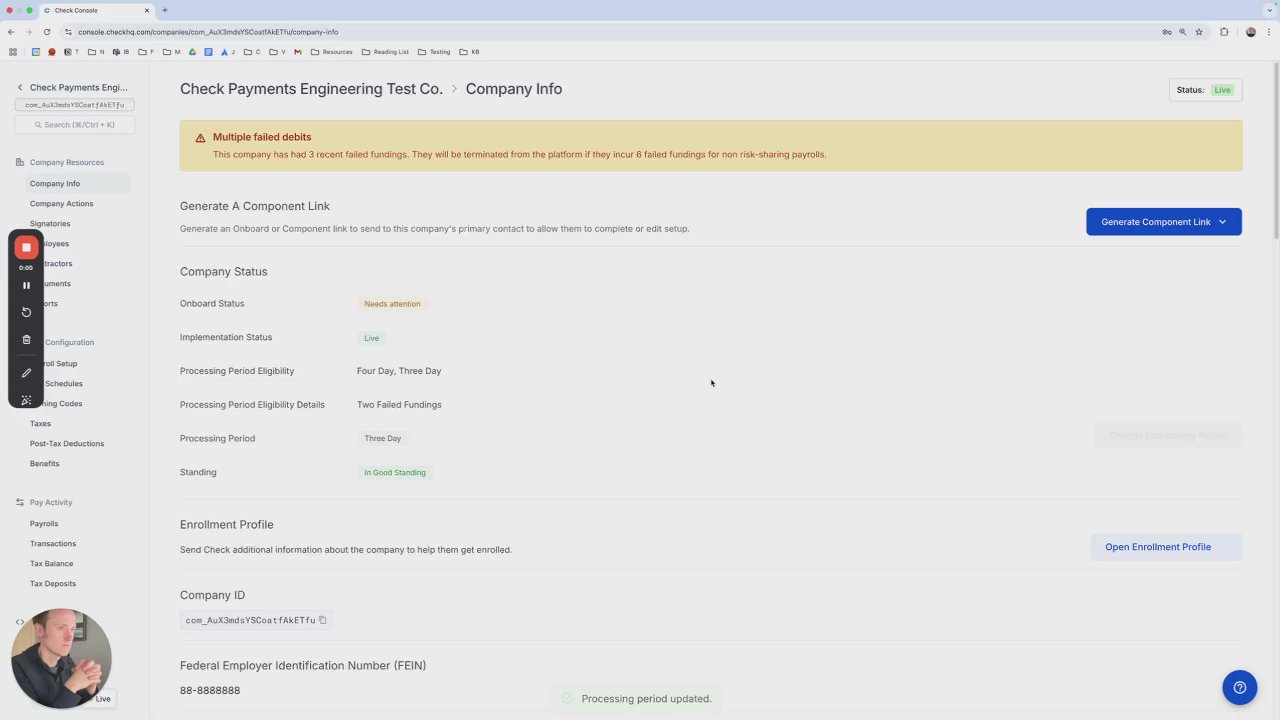Reload the page in browser
This screenshot has height=720, width=1280.
[47, 32]
